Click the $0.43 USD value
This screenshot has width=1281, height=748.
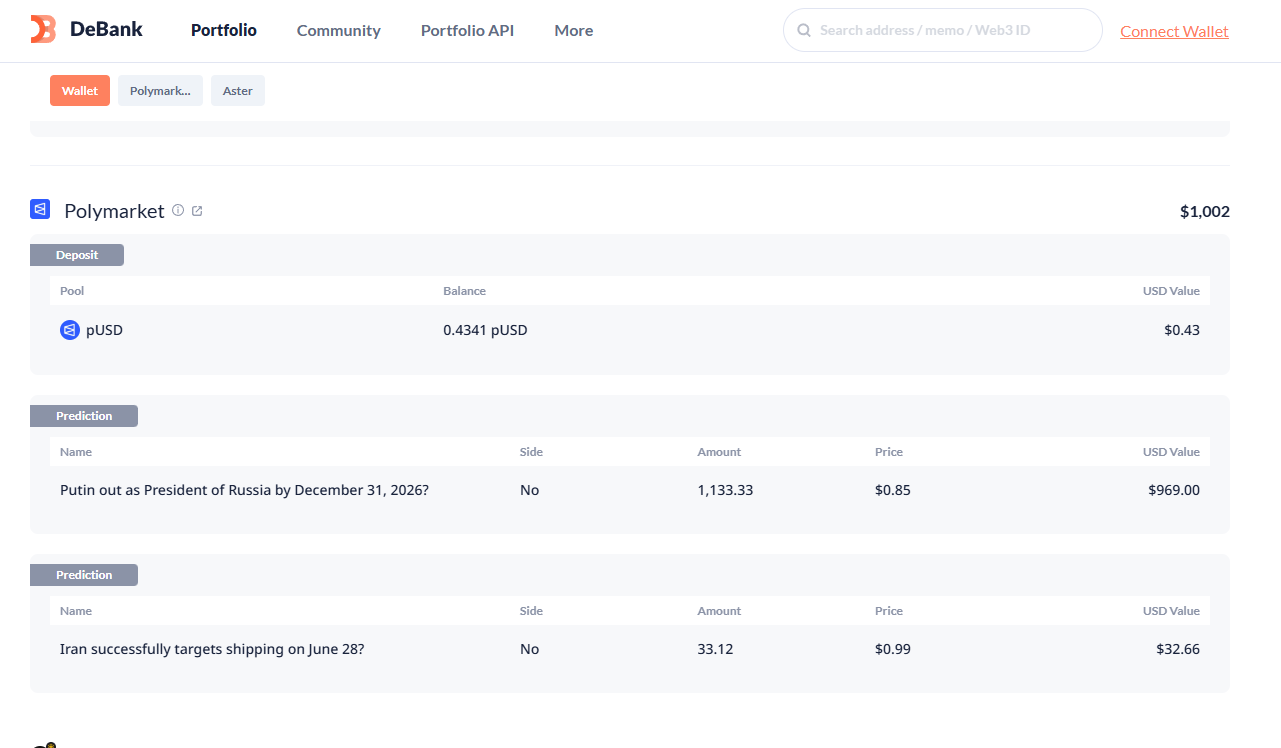click(1182, 330)
